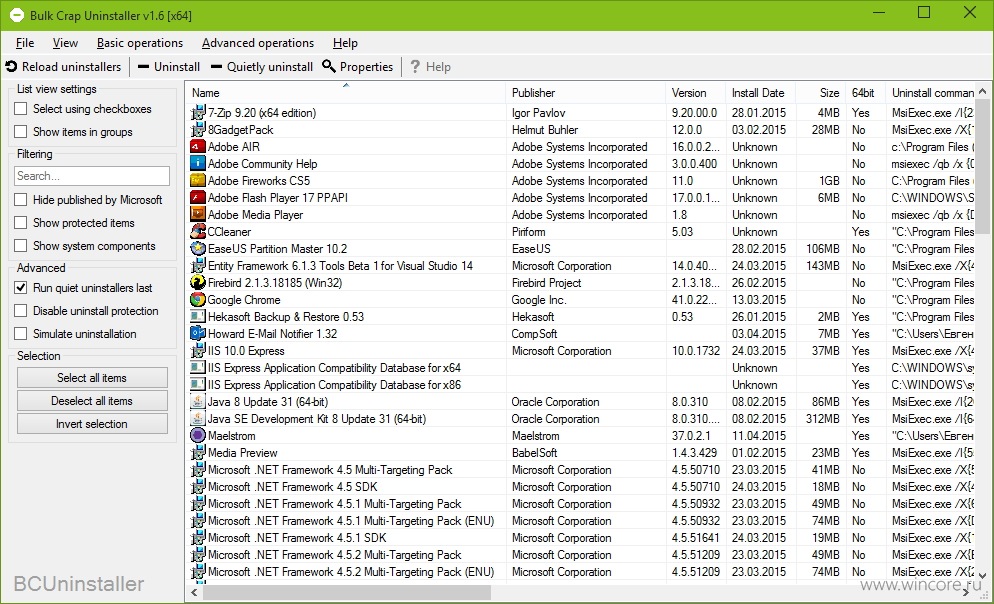The image size is (994, 604).
Task: Click the IIS 10.0 Express icon
Action: tap(198, 351)
